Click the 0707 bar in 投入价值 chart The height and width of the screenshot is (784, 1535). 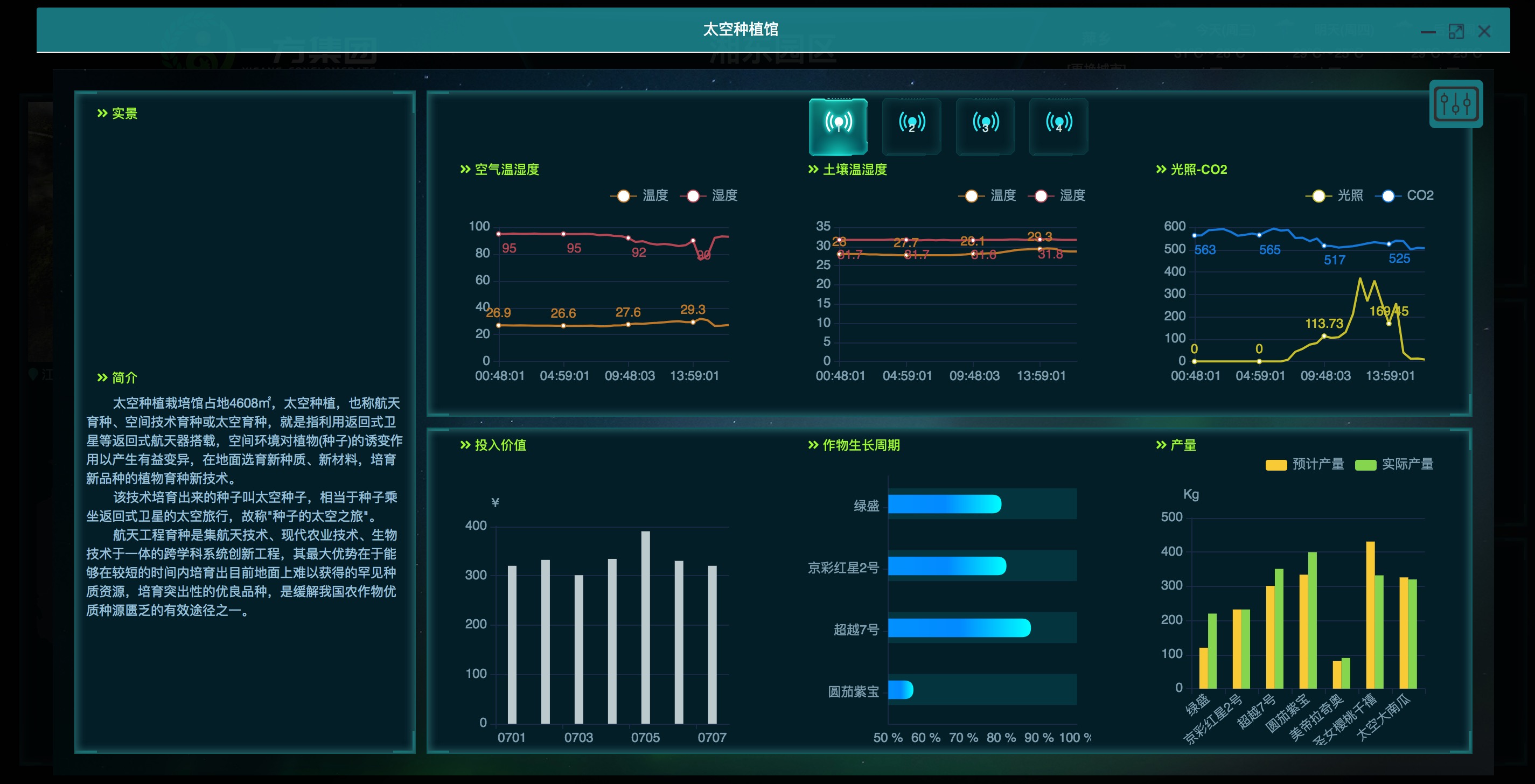[x=712, y=645]
